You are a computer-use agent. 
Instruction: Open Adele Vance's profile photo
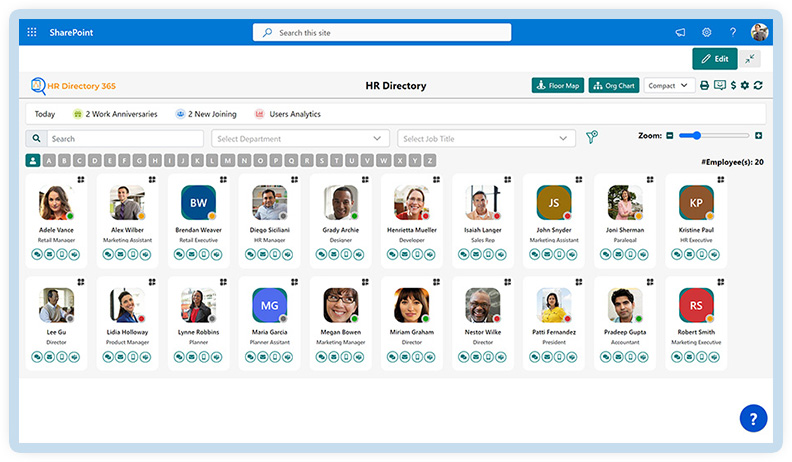click(x=56, y=202)
